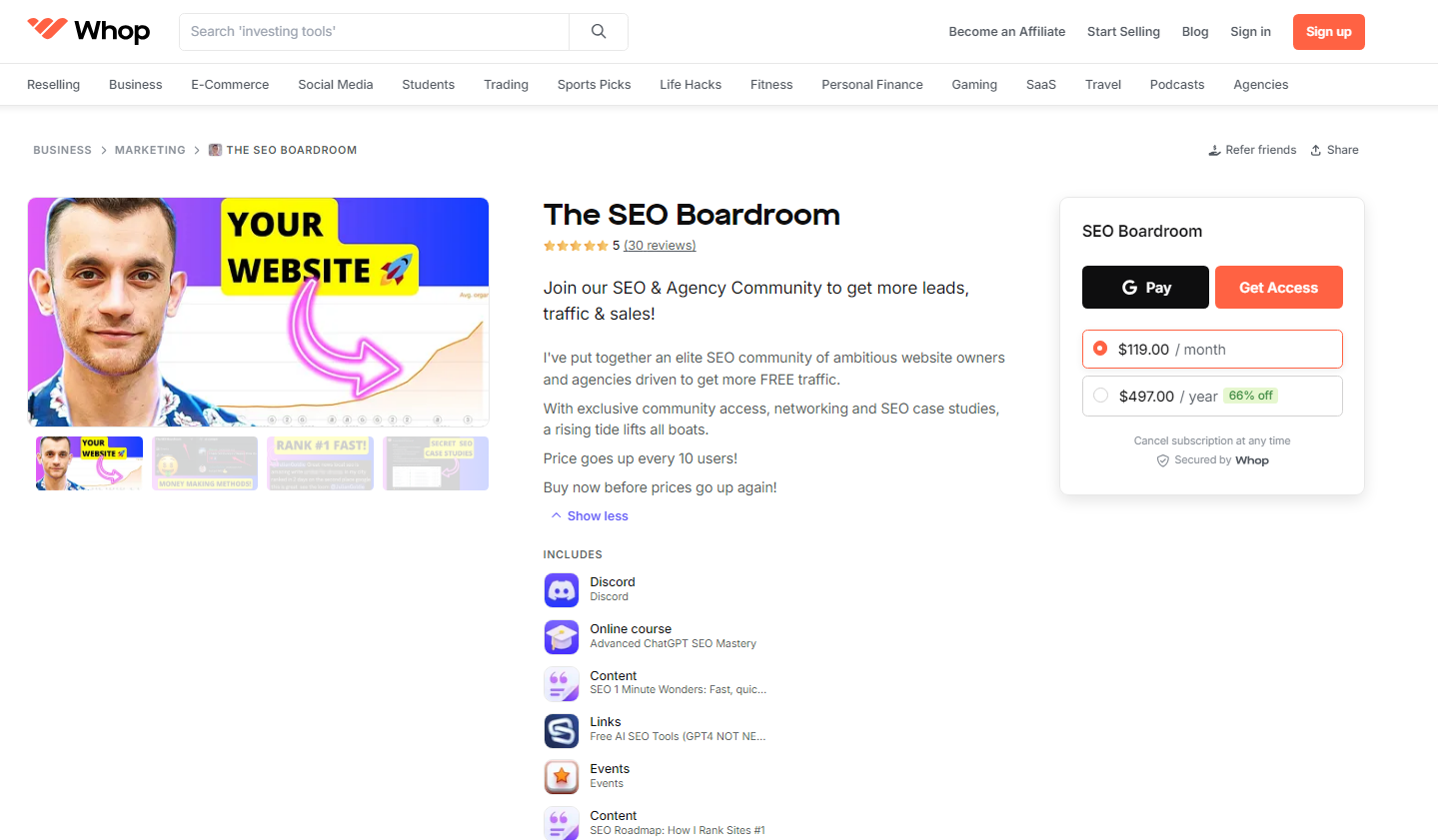
Task: Click the search magnifier icon
Action: tap(598, 32)
